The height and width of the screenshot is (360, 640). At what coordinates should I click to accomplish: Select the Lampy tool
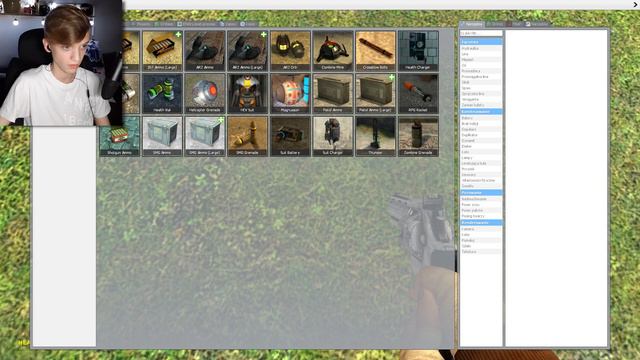coord(481,158)
